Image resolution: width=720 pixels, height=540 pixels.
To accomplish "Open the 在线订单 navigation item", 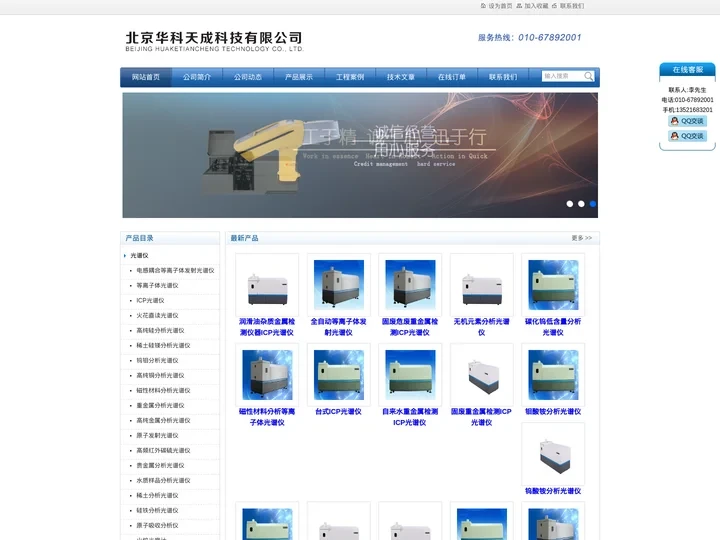I will (452, 77).
